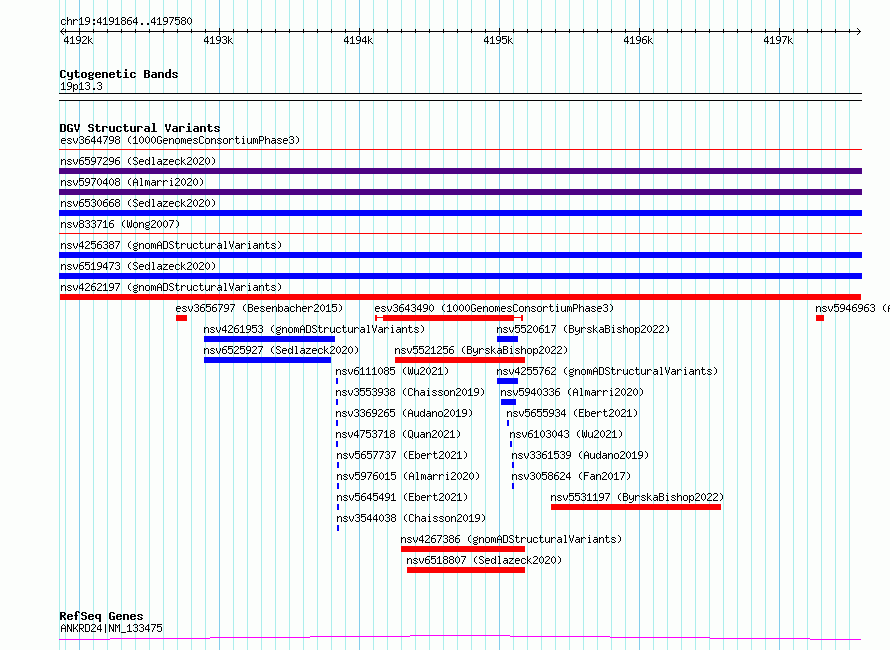Select the nsv6525927 Sedlazeck2020 blue bar
Image resolution: width=890 pixels, height=650 pixels.
[267, 360]
